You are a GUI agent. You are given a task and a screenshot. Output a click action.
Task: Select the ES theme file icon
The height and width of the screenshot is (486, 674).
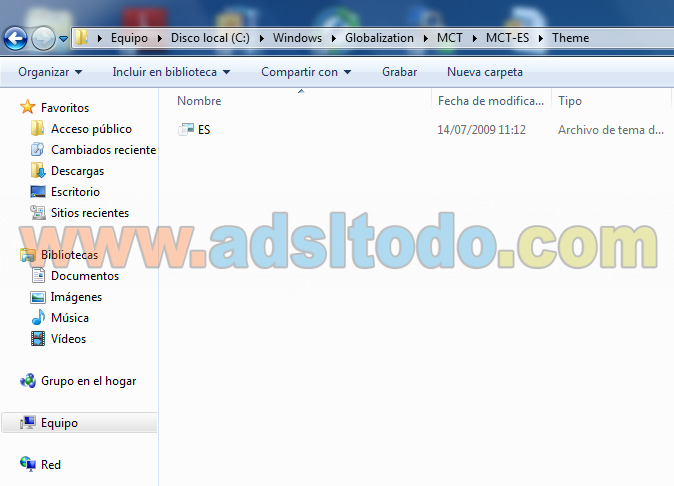186,129
